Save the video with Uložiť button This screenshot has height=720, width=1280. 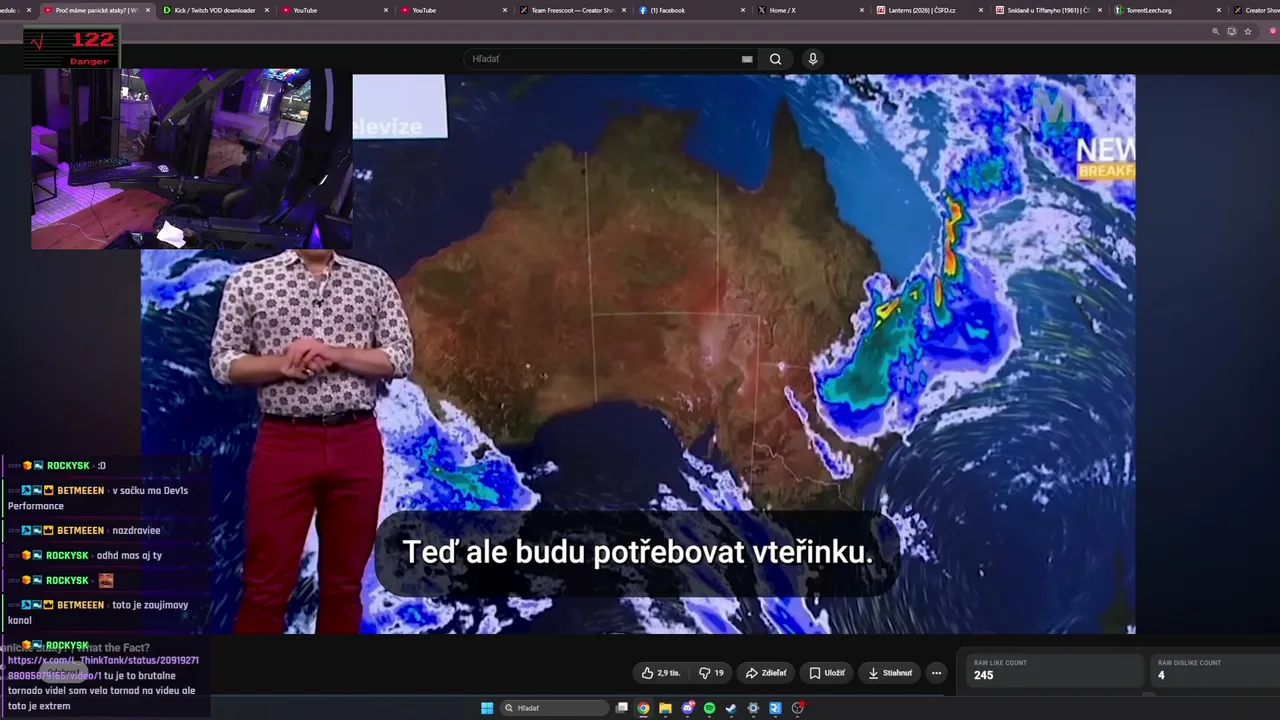[827, 673]
